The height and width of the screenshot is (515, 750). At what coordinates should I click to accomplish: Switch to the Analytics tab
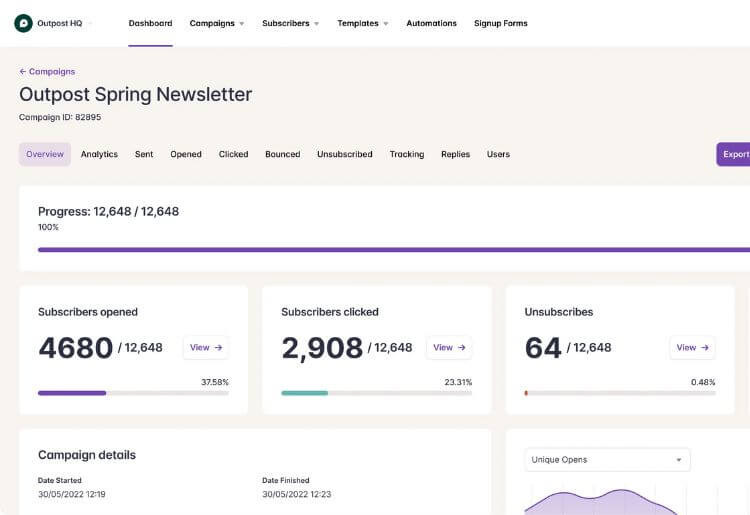point(99,154)
